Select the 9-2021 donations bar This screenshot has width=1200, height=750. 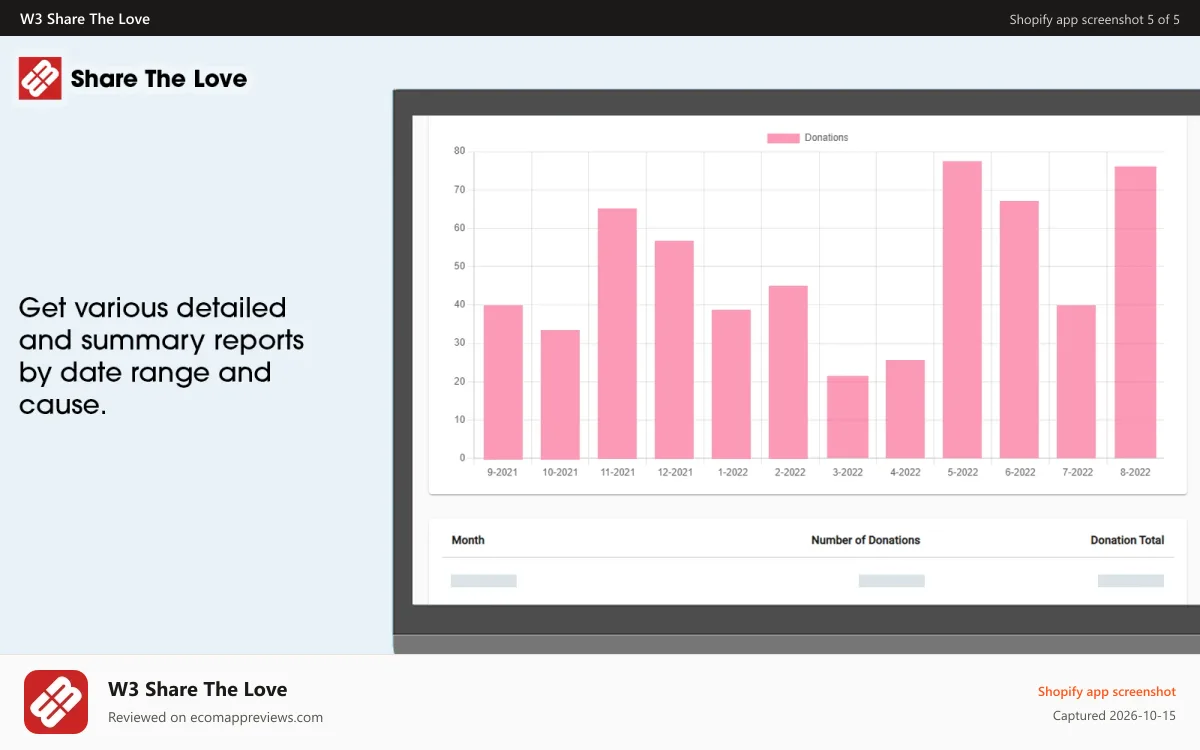503,382
